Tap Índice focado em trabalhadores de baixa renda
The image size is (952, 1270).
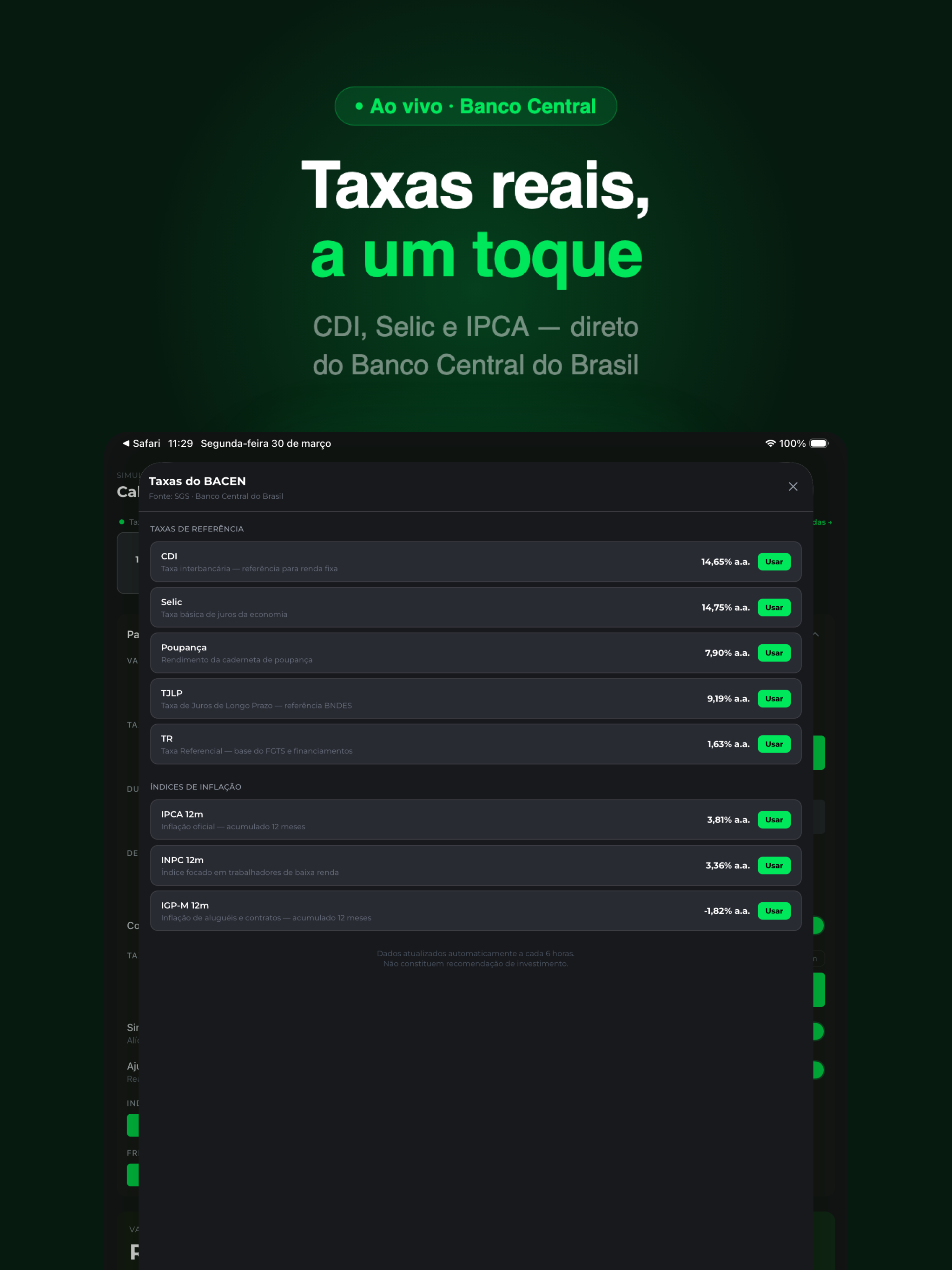point(250,872)
